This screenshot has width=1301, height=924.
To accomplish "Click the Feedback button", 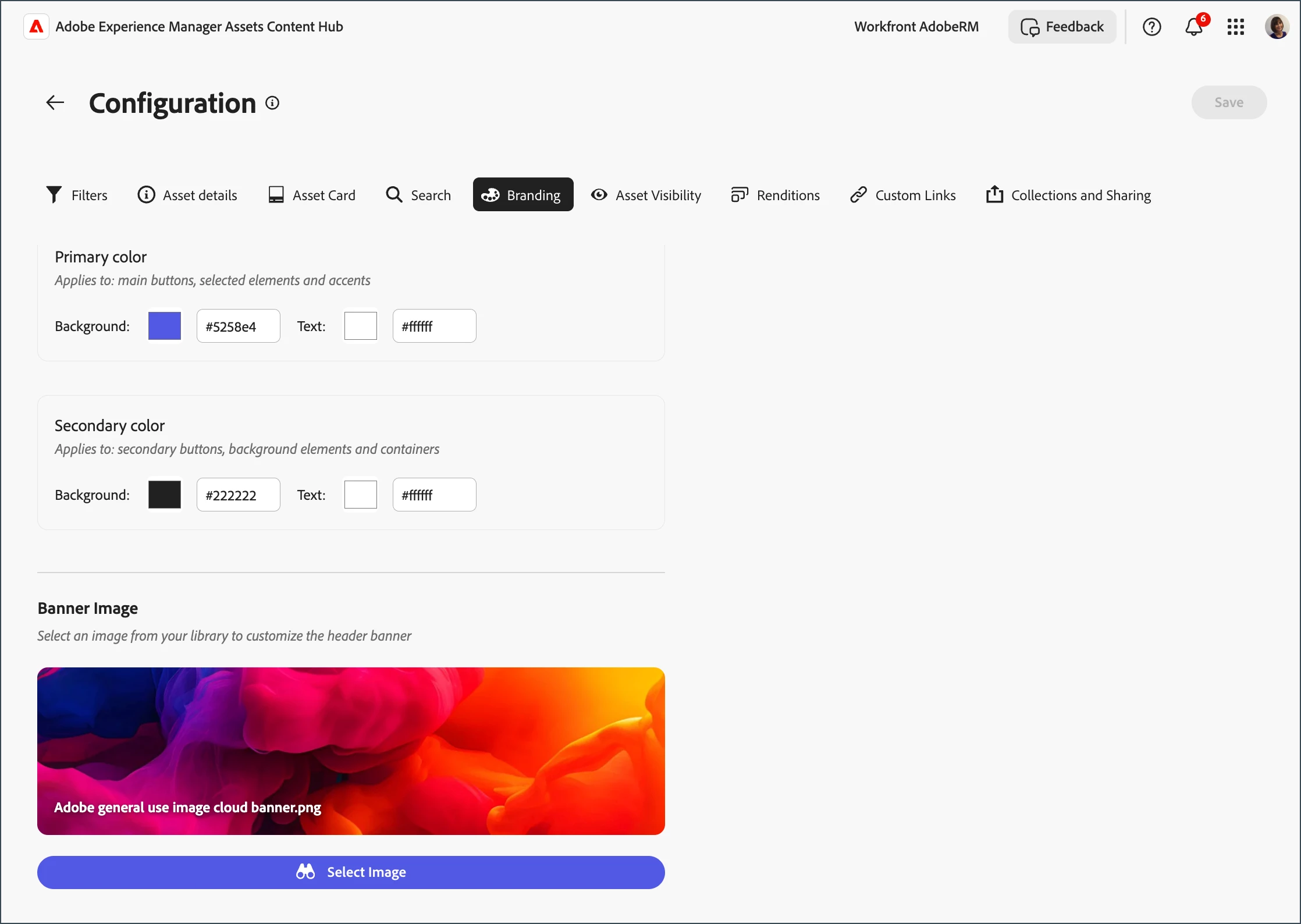I will click(x=1062, y=27).
